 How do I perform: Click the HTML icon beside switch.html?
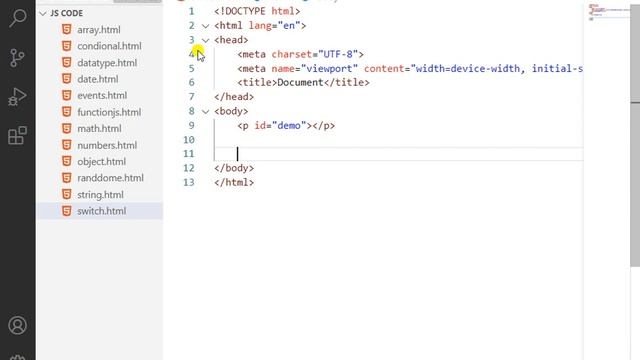67,211
